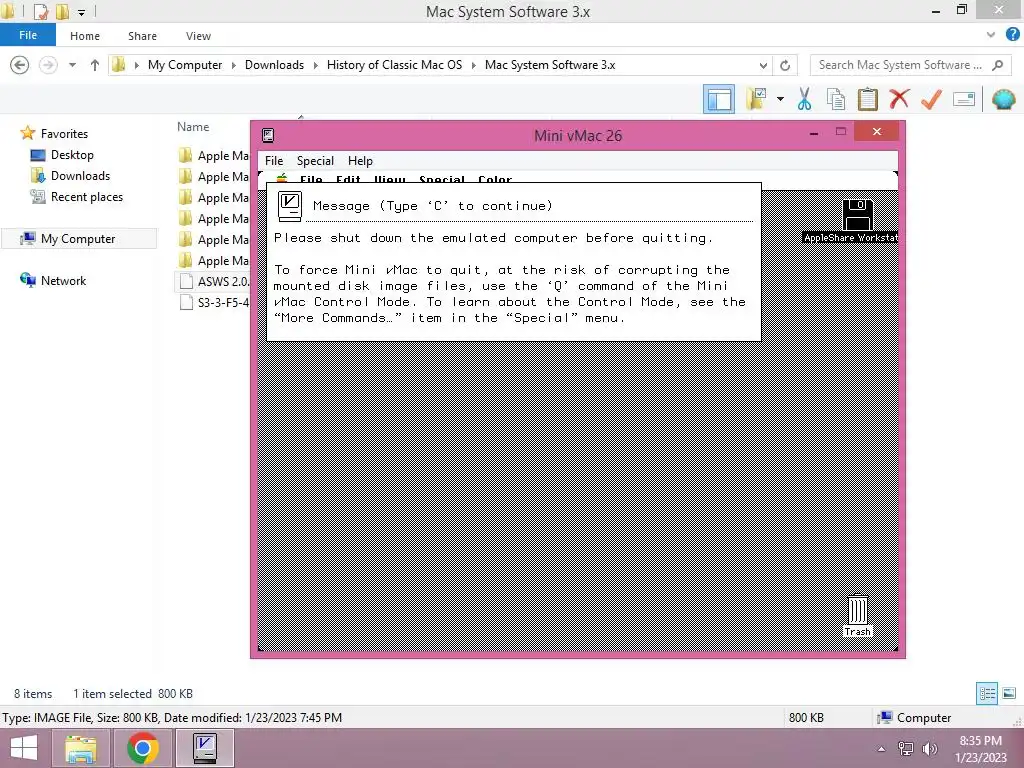Open the Explorer Help question mark icon
This screenshot has width=1024, height=768.
[1012, 35]
